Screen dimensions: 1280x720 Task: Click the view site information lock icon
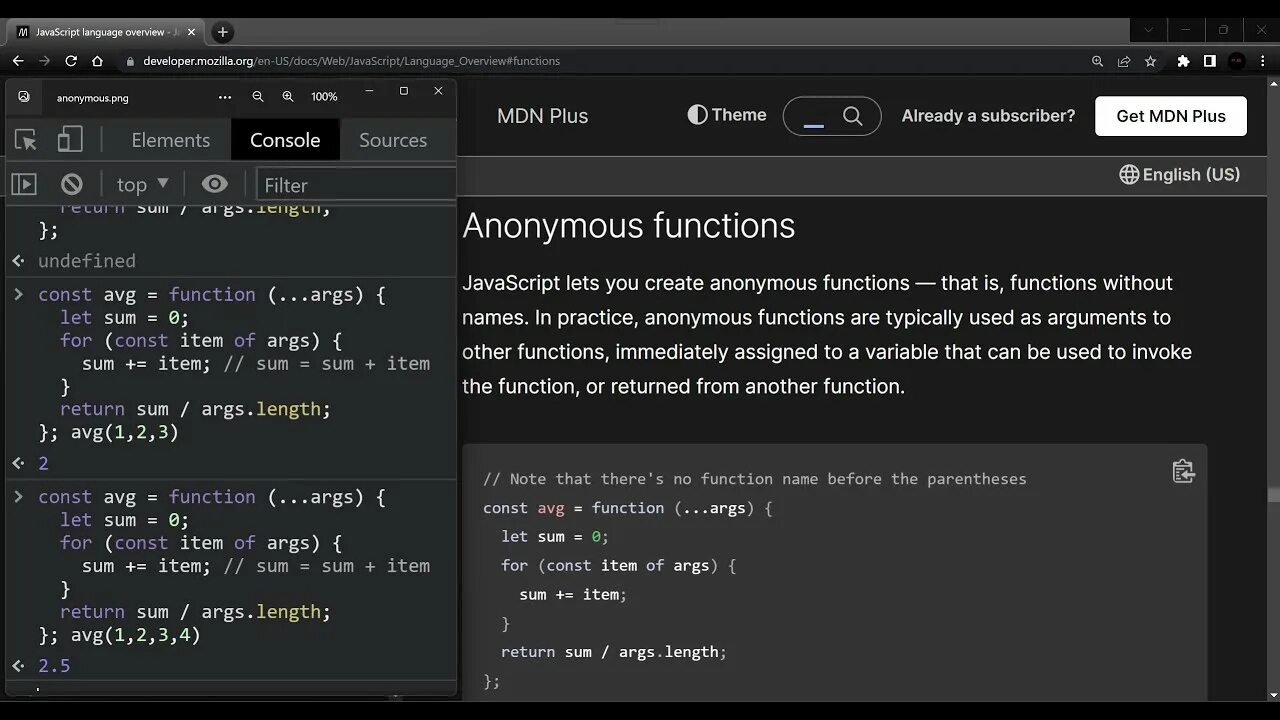(x=130, y=61)
